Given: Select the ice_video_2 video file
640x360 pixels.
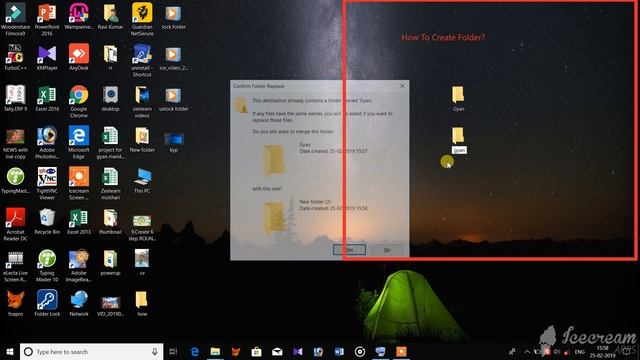Looking at the screenshot, I should (x=173, y=57).
